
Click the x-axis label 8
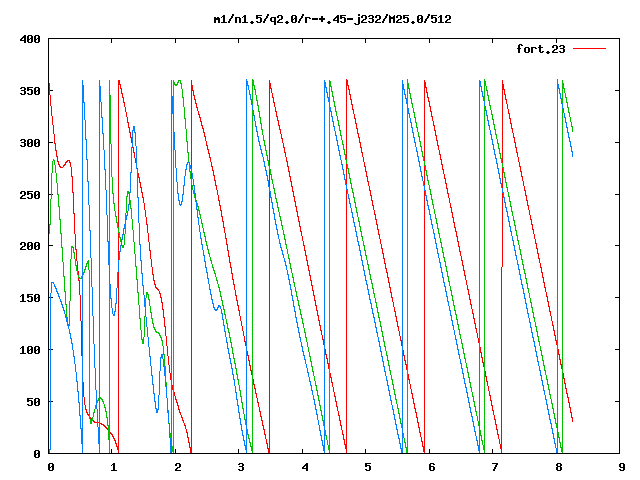(x=558, y=467)
